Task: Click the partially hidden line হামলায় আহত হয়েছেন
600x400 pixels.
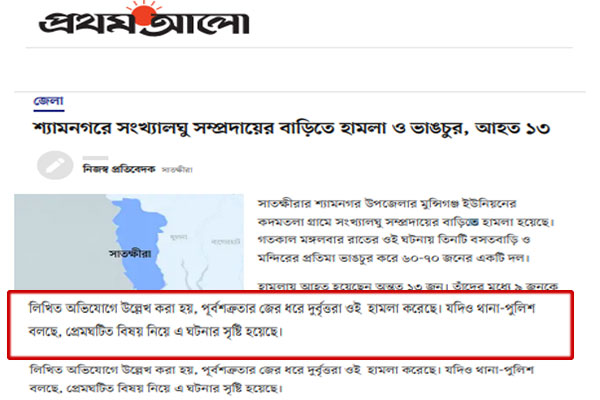Action: pos(408,286)
